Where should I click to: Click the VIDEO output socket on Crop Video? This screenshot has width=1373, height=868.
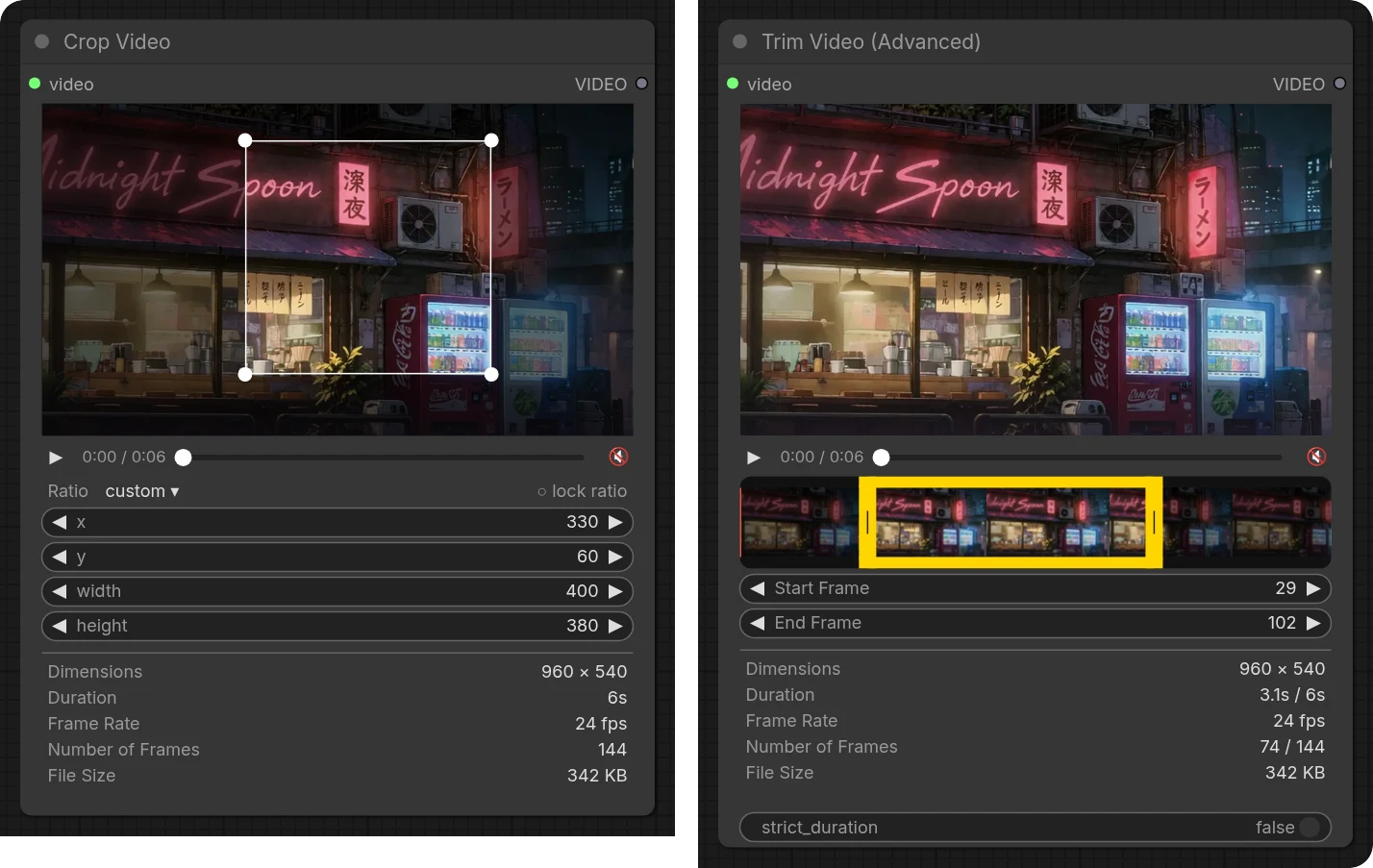click(642, 84)
